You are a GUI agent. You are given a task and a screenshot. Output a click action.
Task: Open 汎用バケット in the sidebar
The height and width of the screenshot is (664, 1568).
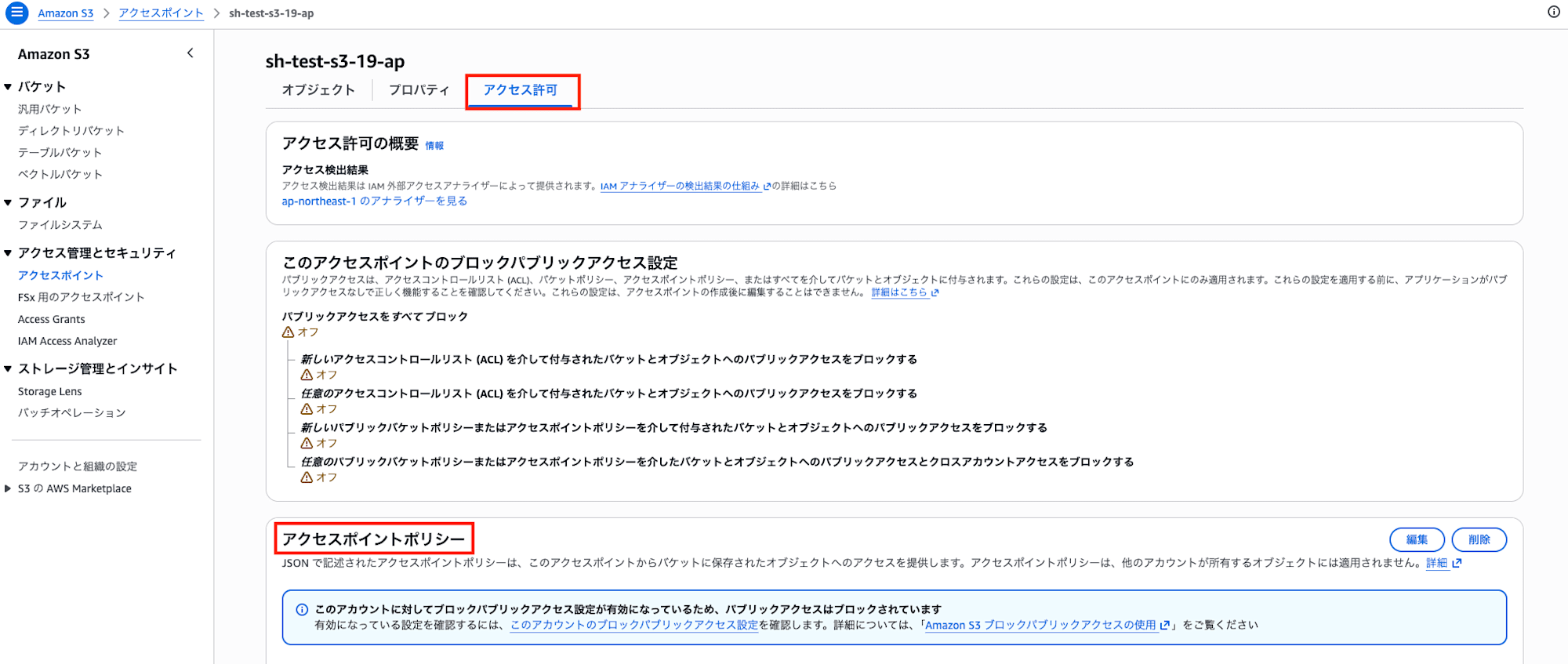50,109
